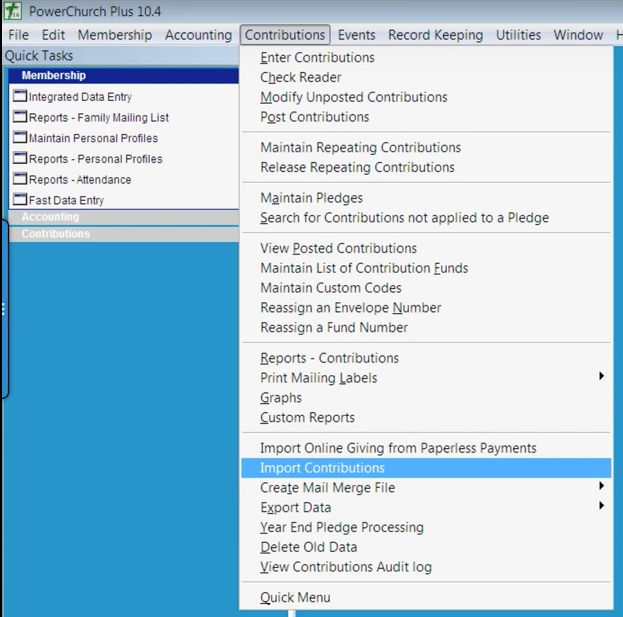The height and width of the screenshot is (617, 623).
Task: Expand the Accounting quick tasks section
Action: click(x=50, y=217)
